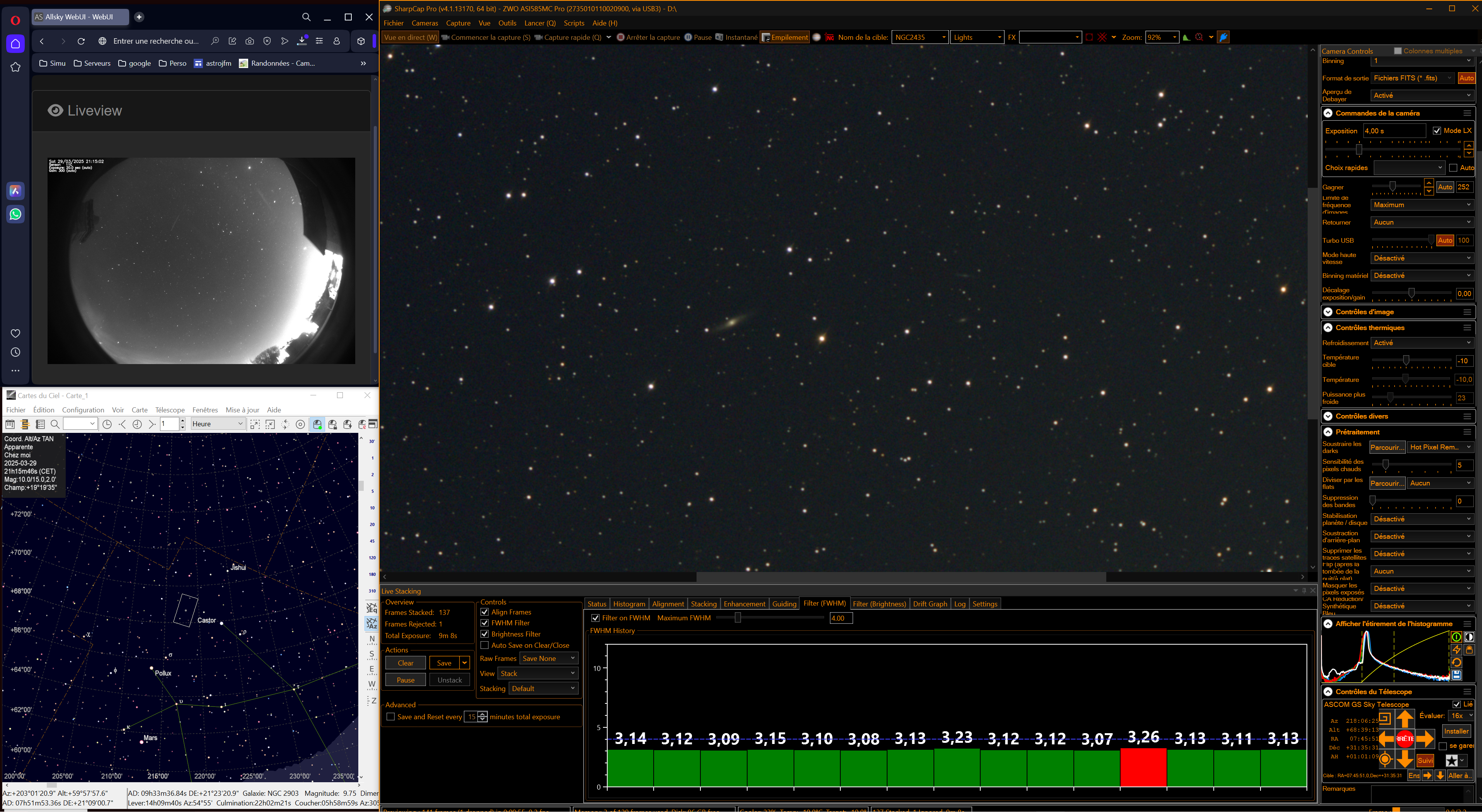
Task: Open the Heure time unit dropdown in Cartes du Ciel
Action: tap(218, 424)
